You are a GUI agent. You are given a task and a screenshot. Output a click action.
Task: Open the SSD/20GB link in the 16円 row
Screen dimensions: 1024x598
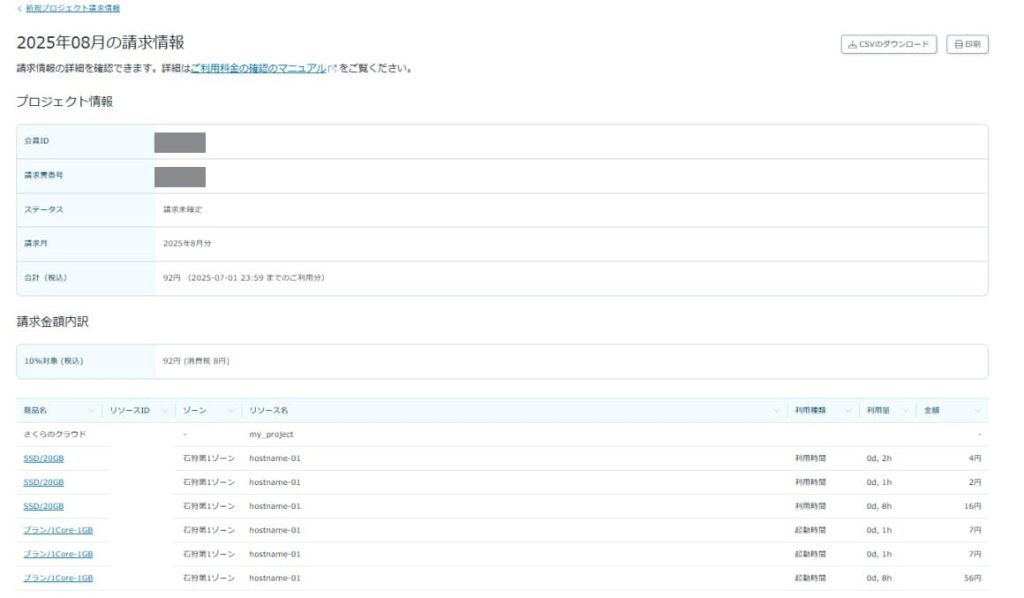pyautogui.click(x=43, y=507)
